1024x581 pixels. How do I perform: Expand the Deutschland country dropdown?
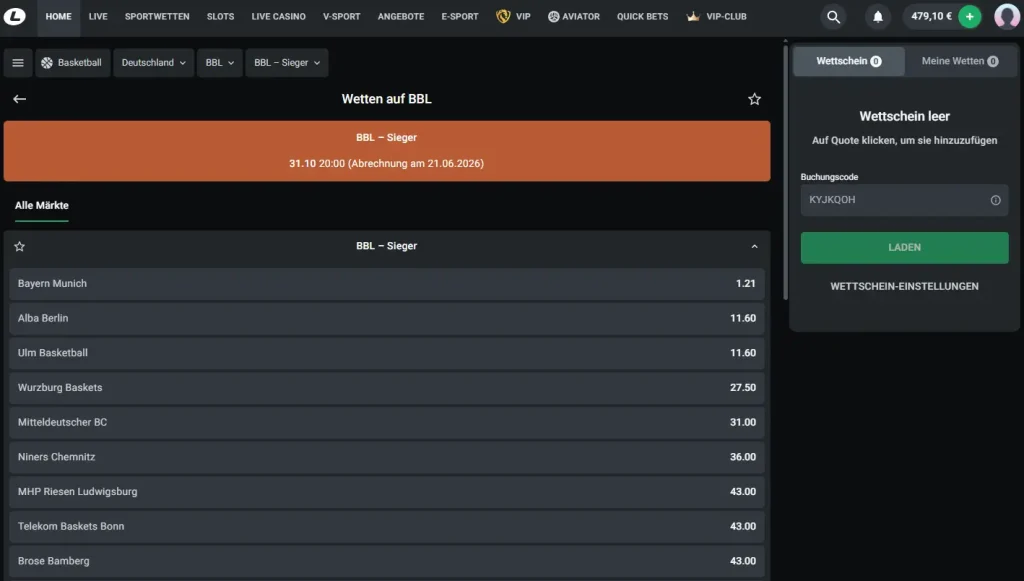pyautogui.click(x=154, y=63)
